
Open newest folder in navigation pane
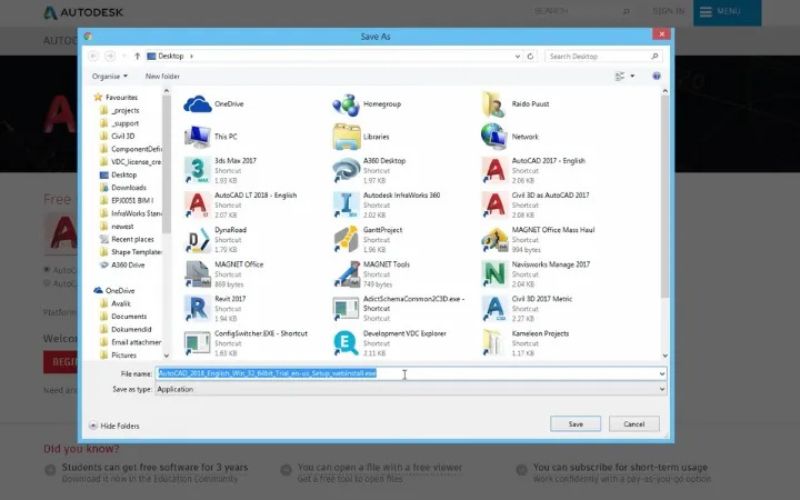point(117,226)
